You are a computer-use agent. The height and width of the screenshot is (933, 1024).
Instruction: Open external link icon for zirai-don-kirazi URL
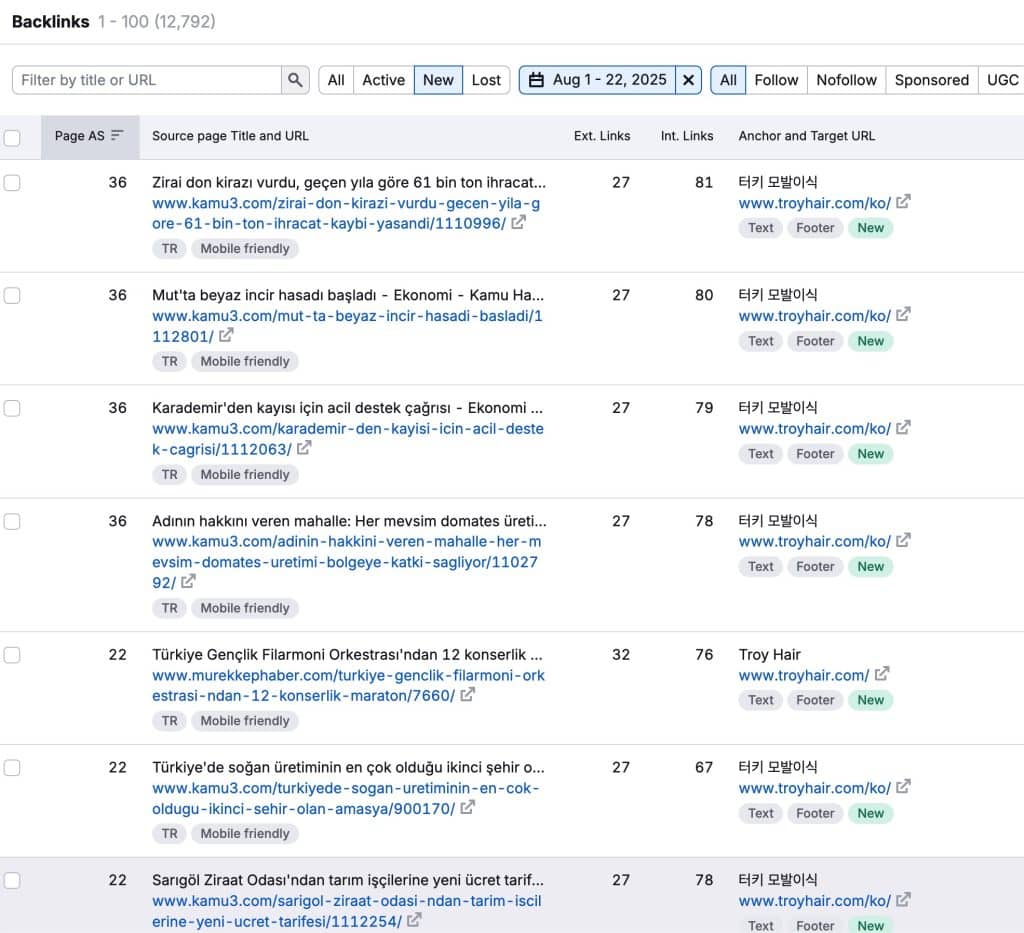pyautogui.click(x=518, y=222)
